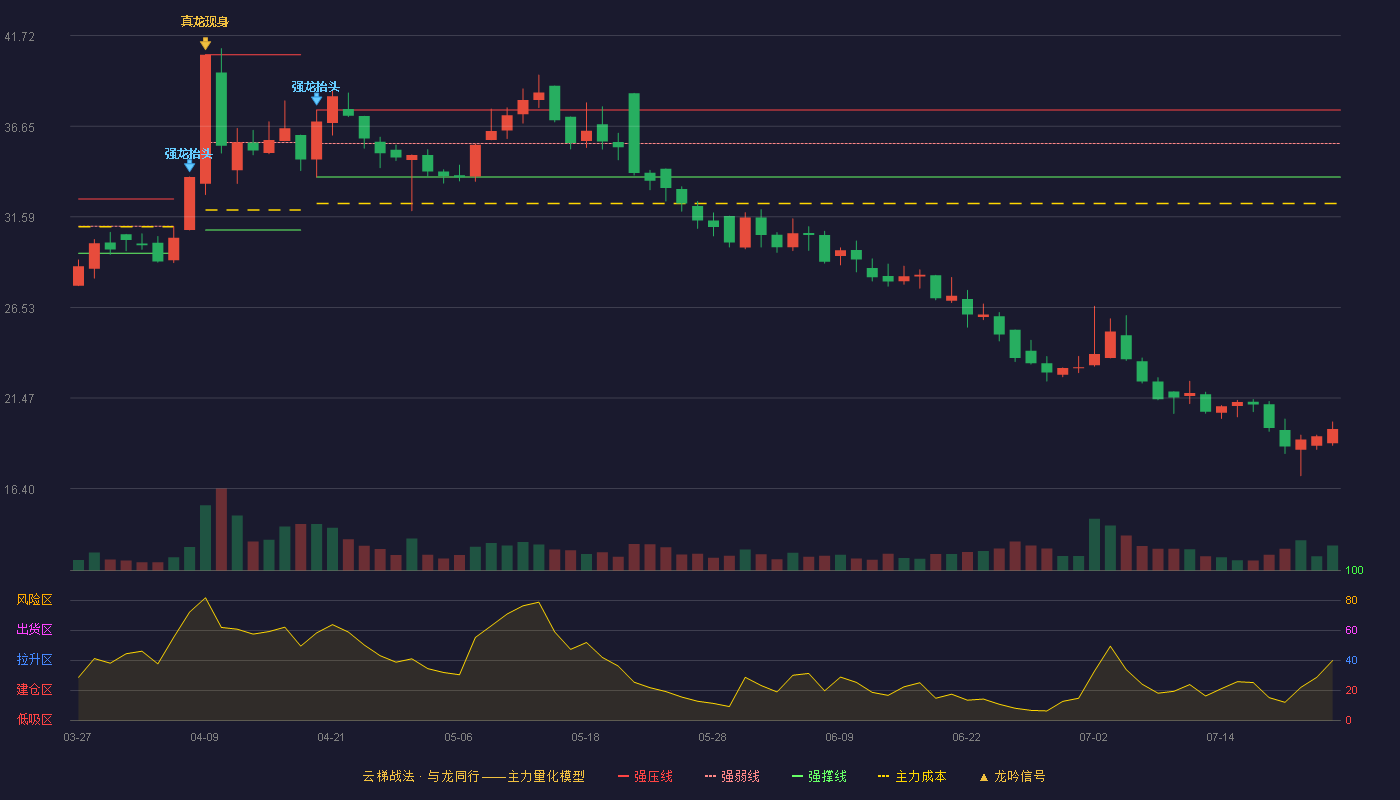The image size is (1400, 800).
Task: Click the 05-06 date label
Action: [458, 737]
